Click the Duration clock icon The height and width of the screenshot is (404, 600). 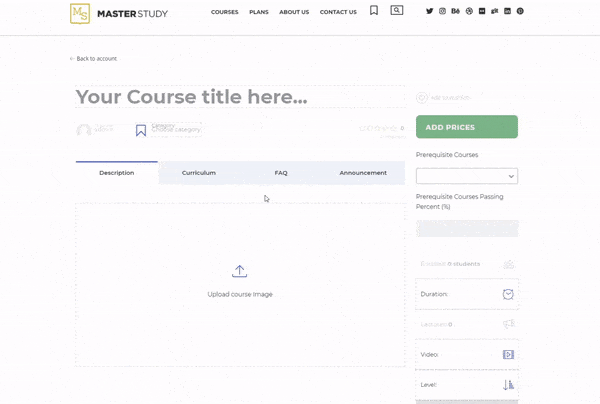508,294
